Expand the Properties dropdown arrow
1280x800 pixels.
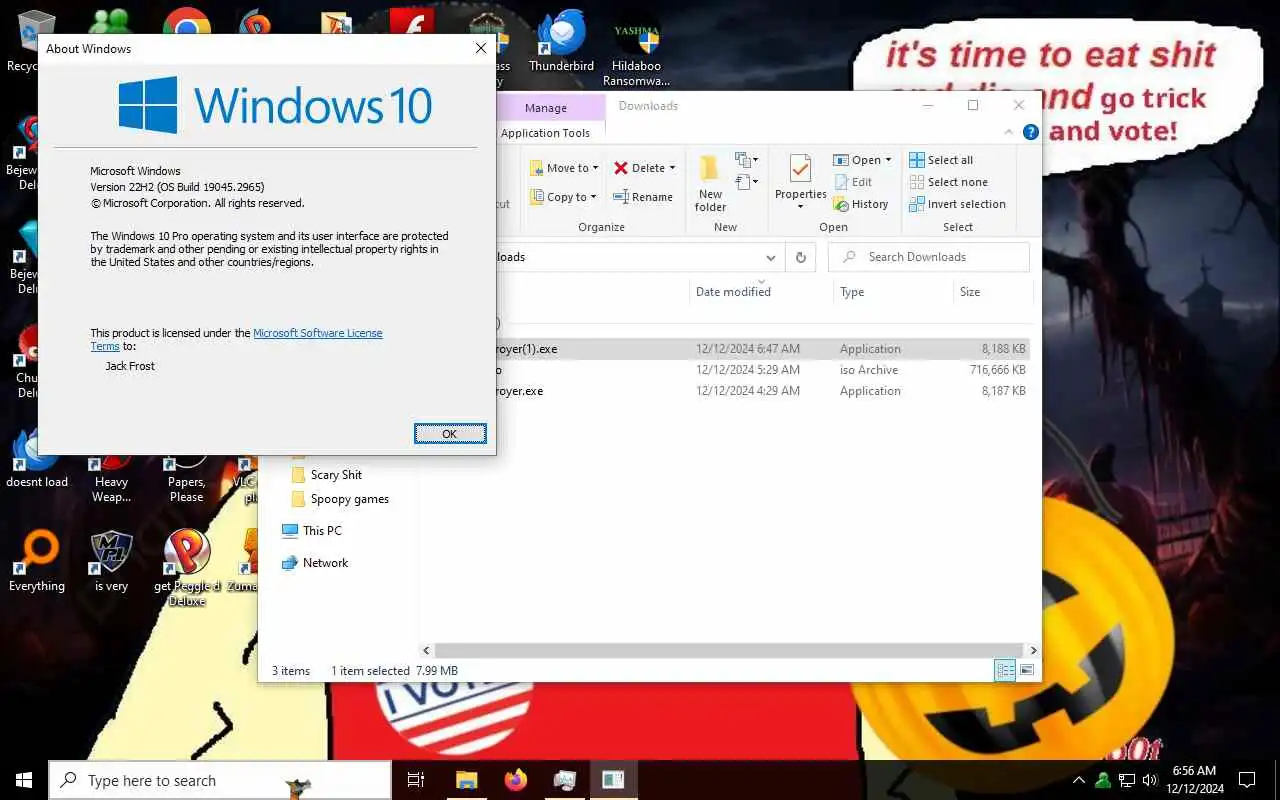coord(800,207)
